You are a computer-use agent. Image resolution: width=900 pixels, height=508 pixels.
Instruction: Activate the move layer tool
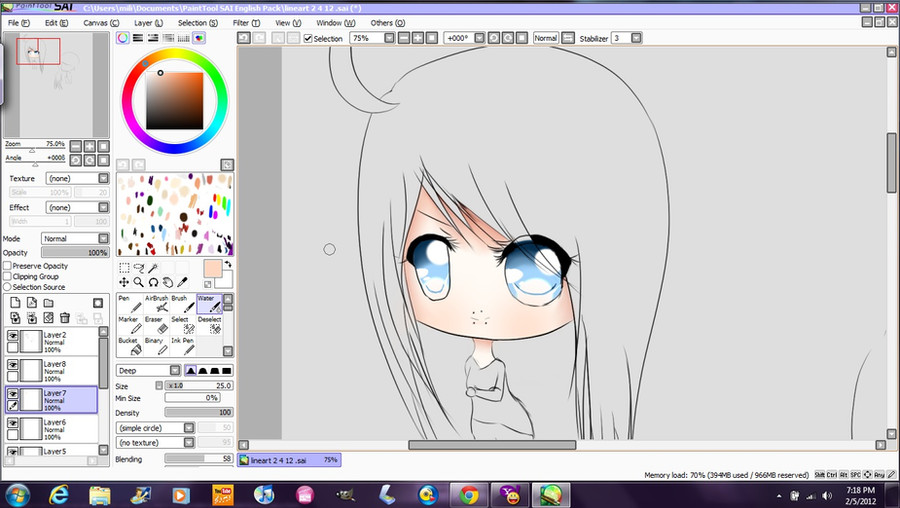pos(124,282)
